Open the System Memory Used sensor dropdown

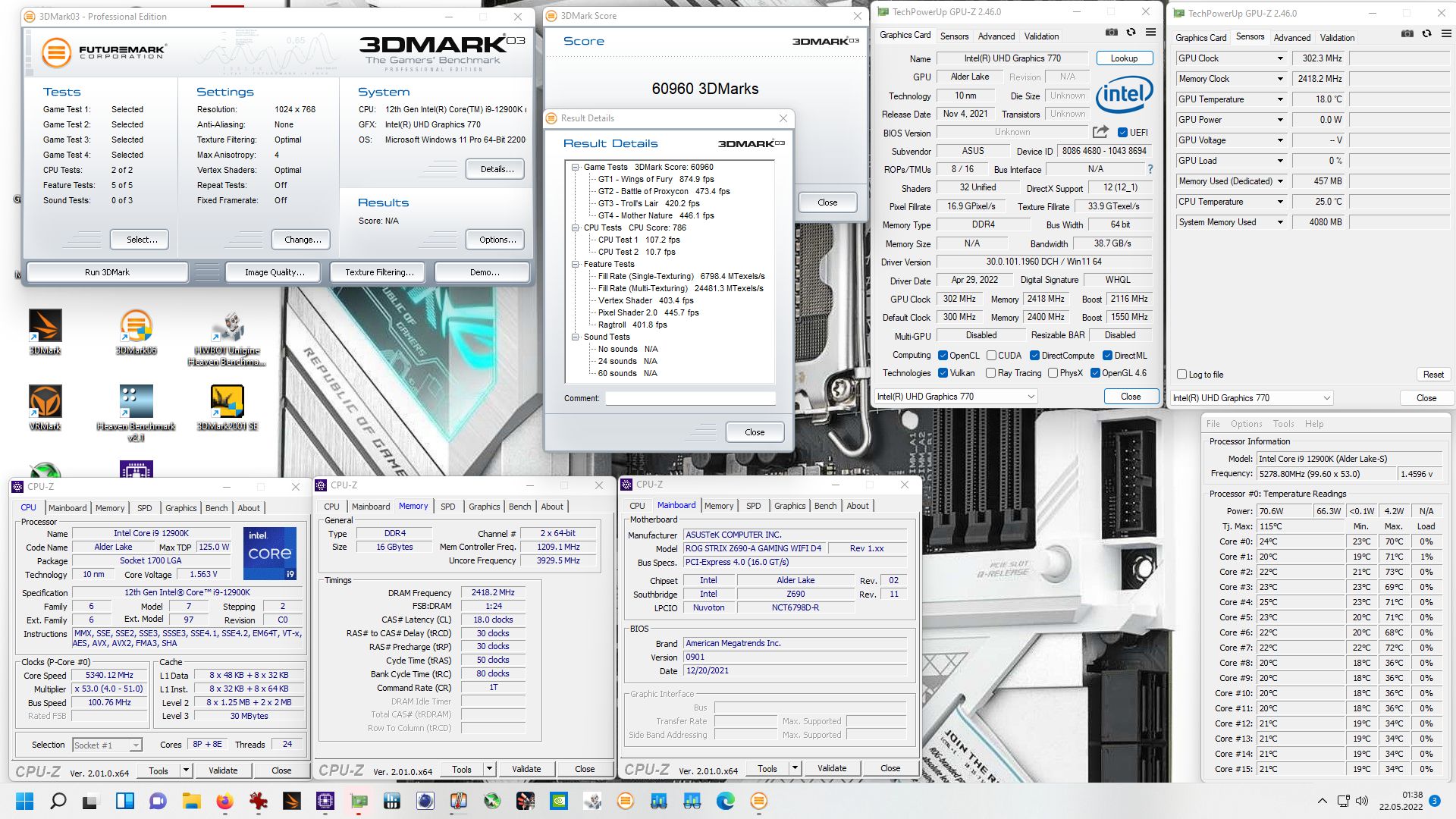[x=1280, y=222]
